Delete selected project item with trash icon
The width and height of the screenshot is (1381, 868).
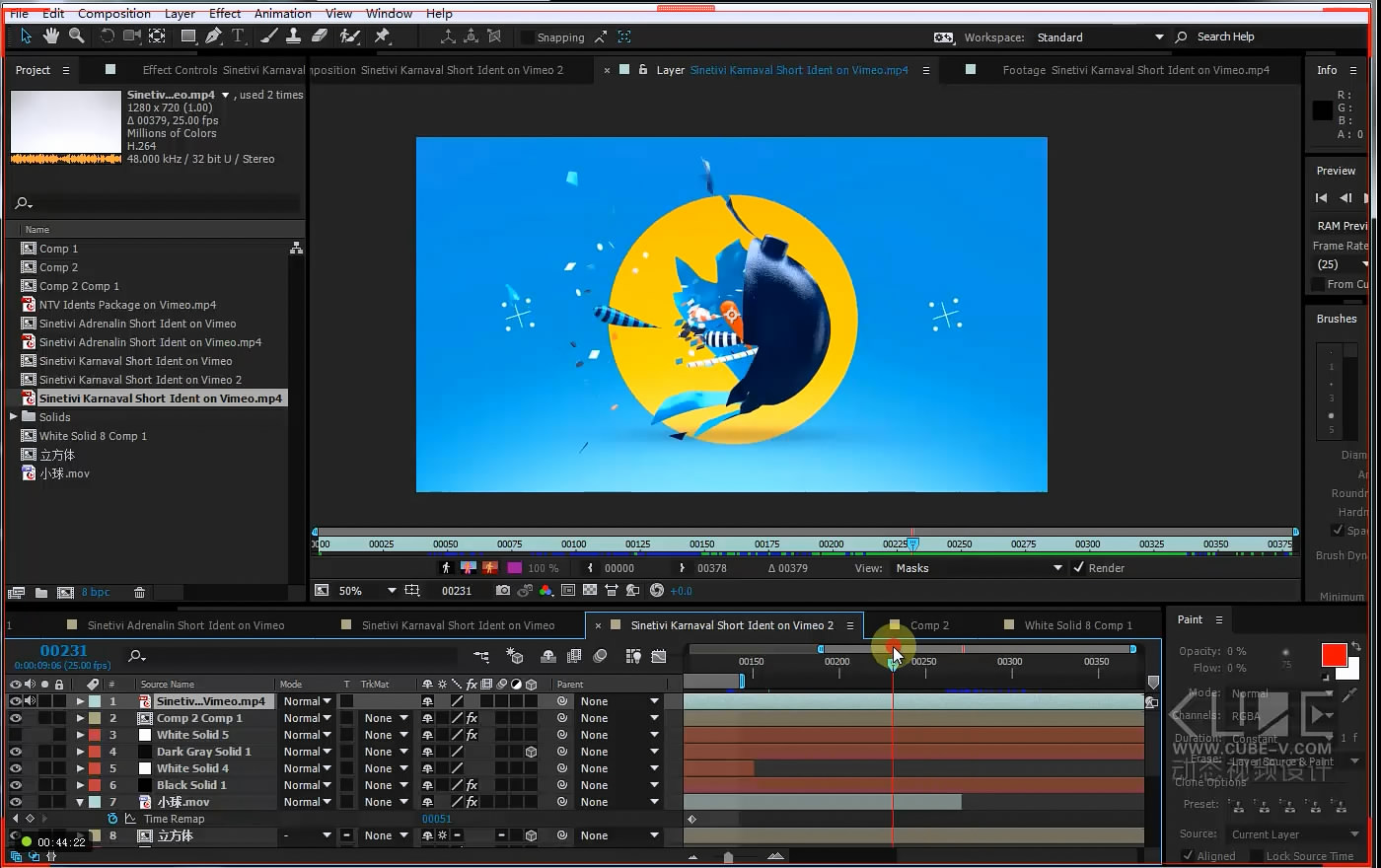[x=139, y=593]
